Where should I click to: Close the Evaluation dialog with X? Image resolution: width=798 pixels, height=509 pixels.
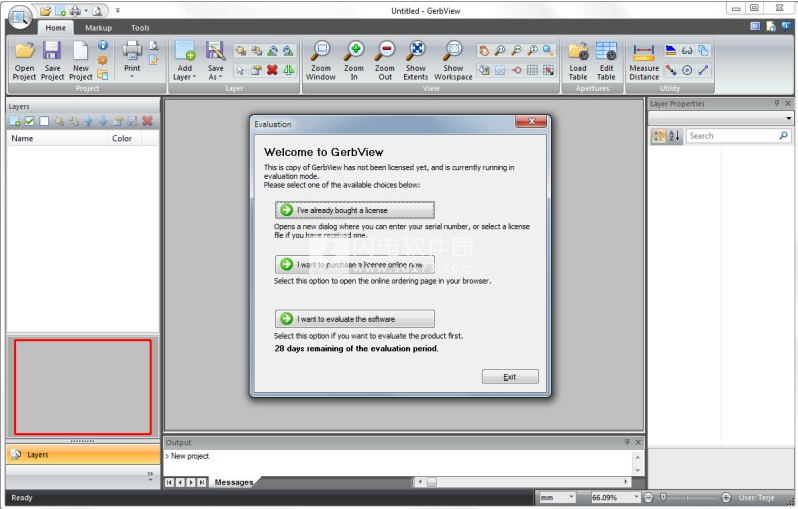coord(531,121)
